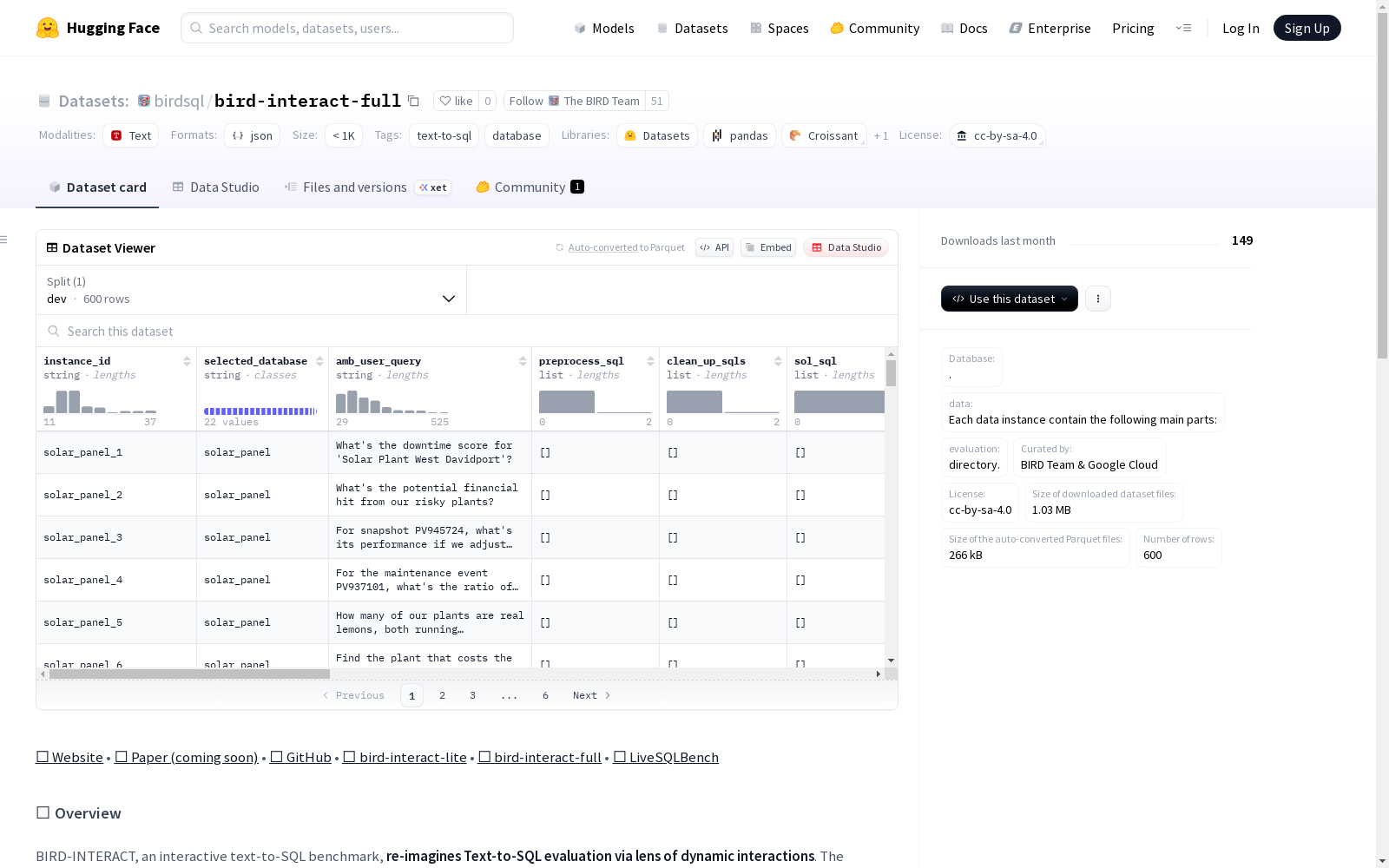Go to the next page of rows
The image size is (1389, 868).
tap(591, 695)
